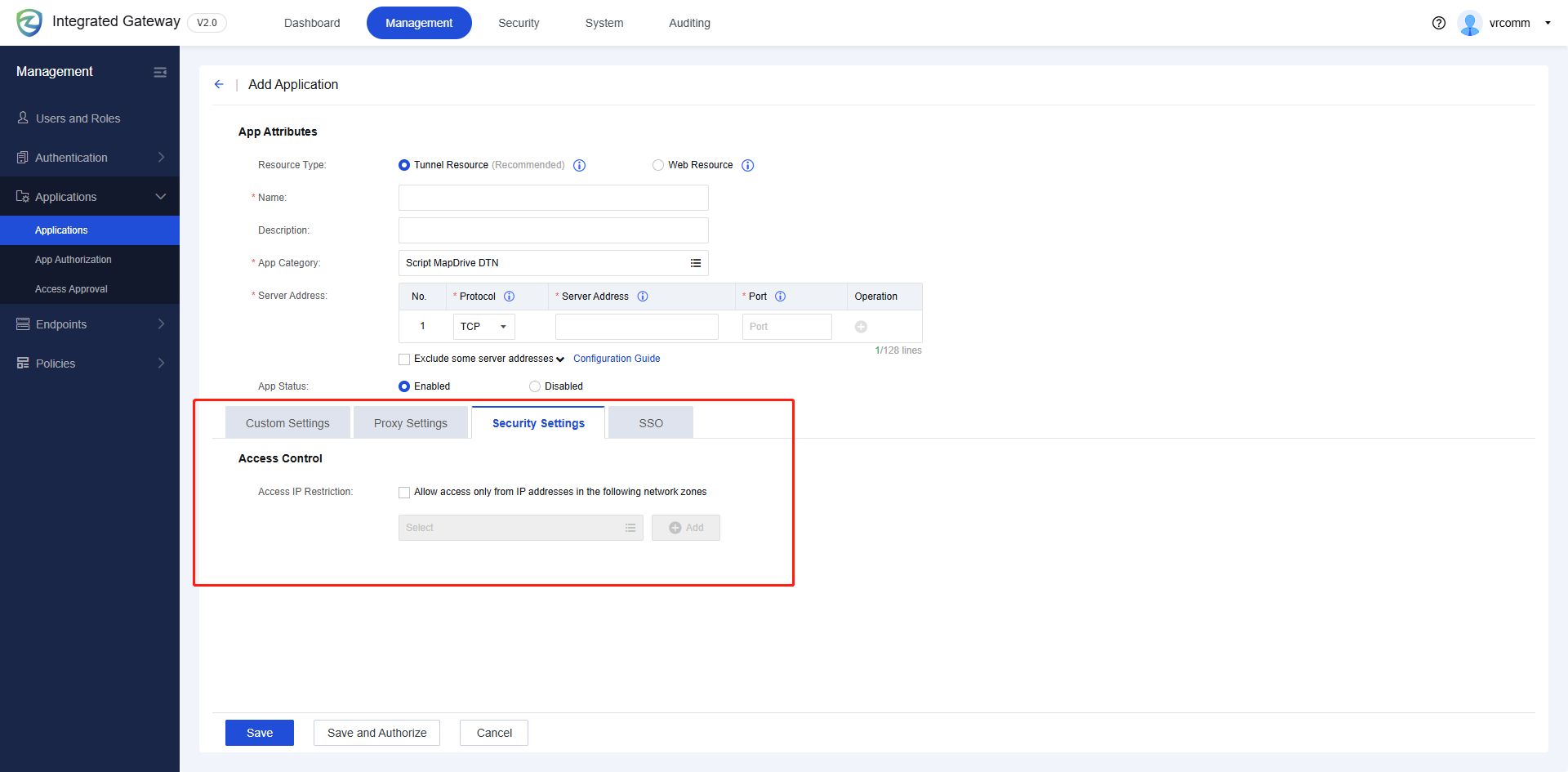Click the info tooltip beside Tunnel Resource
The width and height of the screenshot is (1568, 772).
click(580, 165)
